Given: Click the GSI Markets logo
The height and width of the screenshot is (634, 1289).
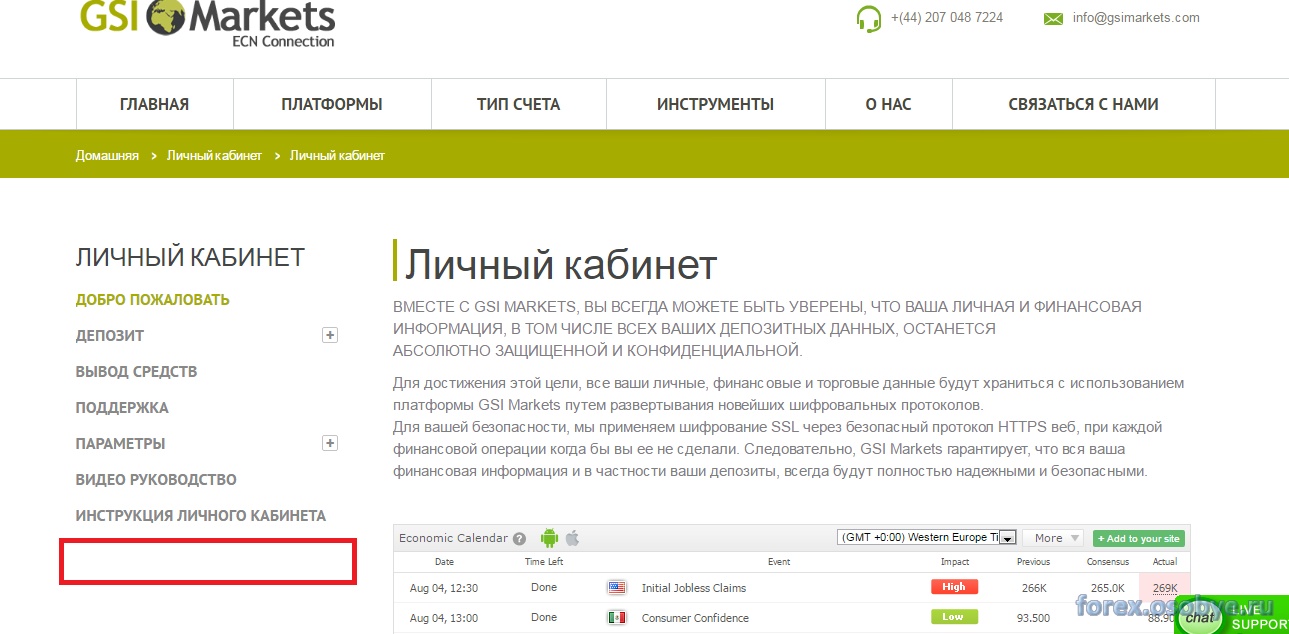Looking at the screenshot, I should point(207,24).
